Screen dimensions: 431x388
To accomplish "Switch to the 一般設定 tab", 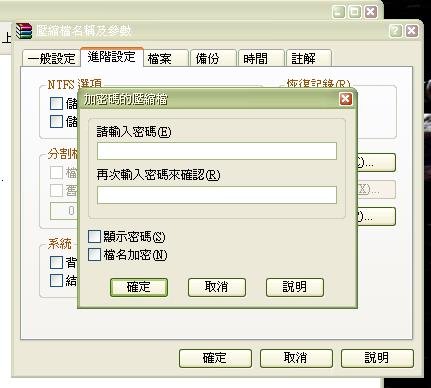I will (x=51, y=59).
